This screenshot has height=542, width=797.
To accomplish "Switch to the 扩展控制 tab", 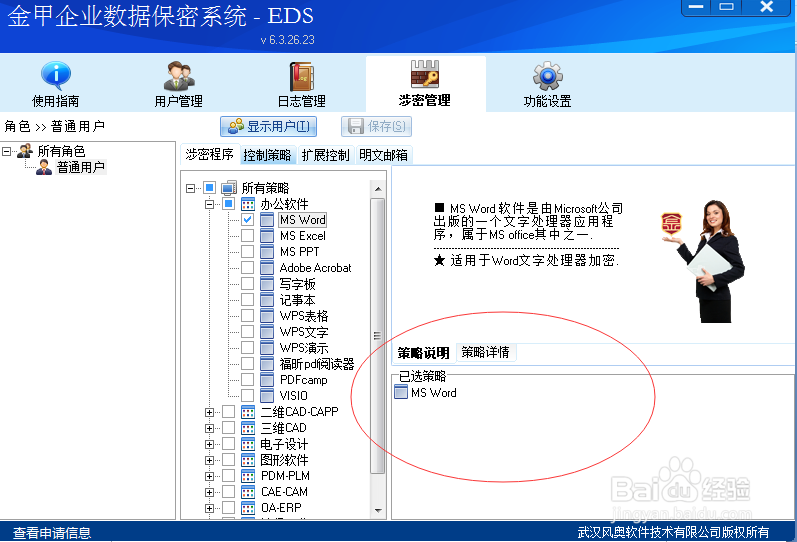I will [325, 155].
